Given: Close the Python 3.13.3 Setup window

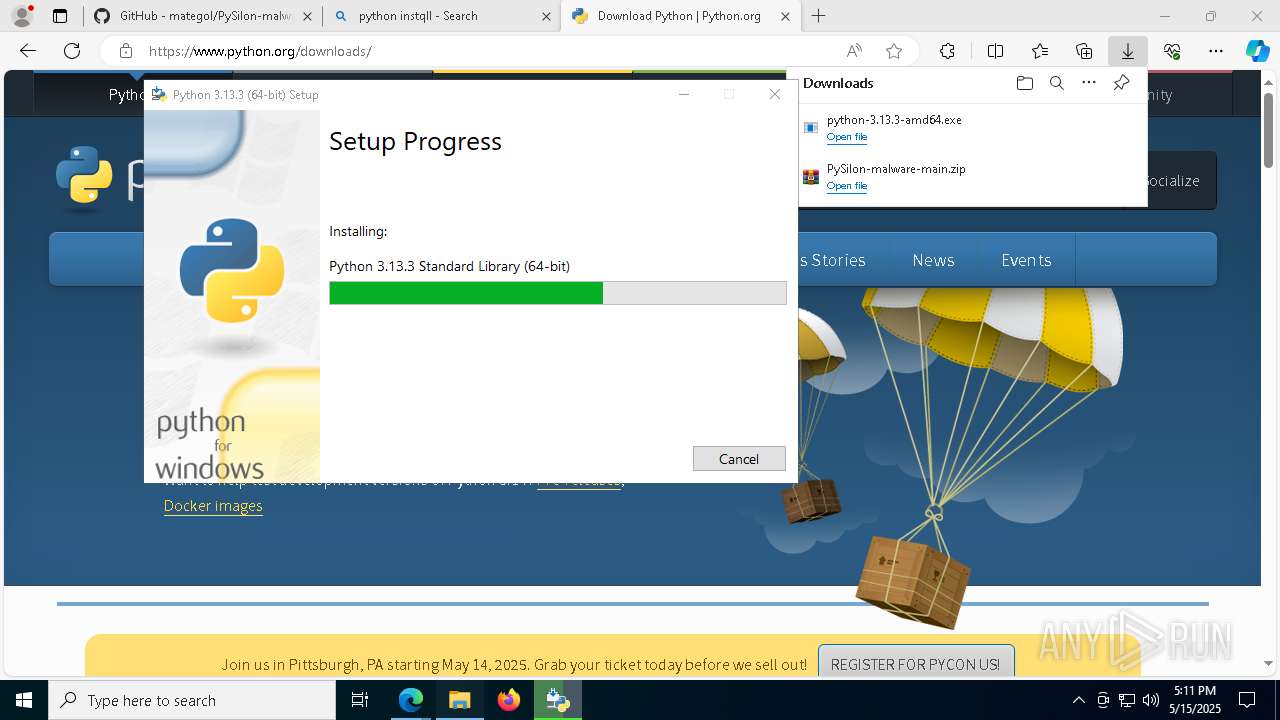Looking at the screenshot, I should [774, 94].
